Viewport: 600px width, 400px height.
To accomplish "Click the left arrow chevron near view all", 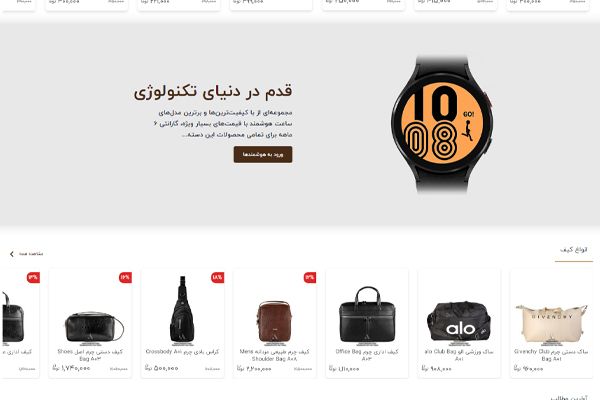I will pos(12,254).
